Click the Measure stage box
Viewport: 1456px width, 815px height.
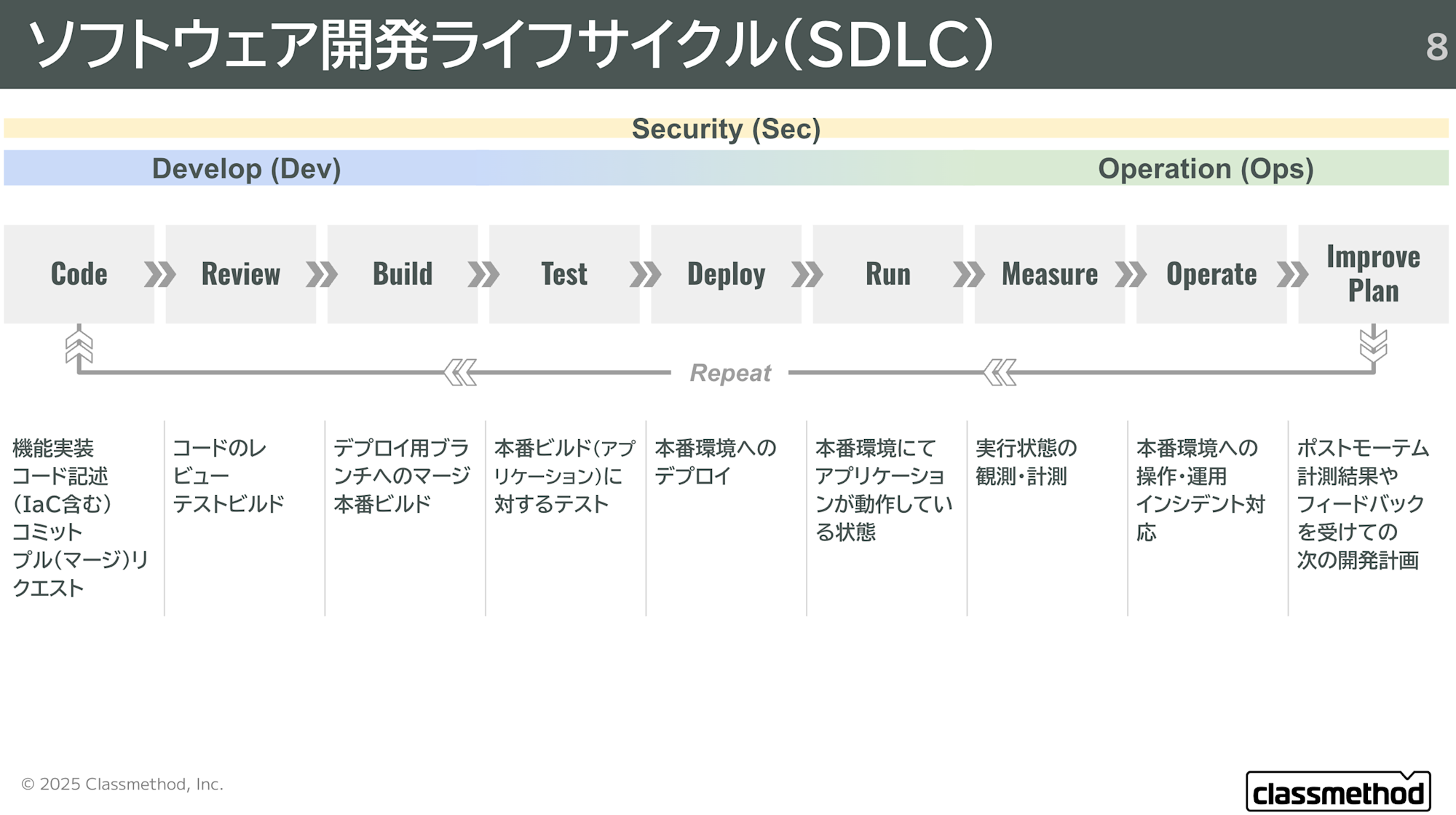click(1050, 274)
